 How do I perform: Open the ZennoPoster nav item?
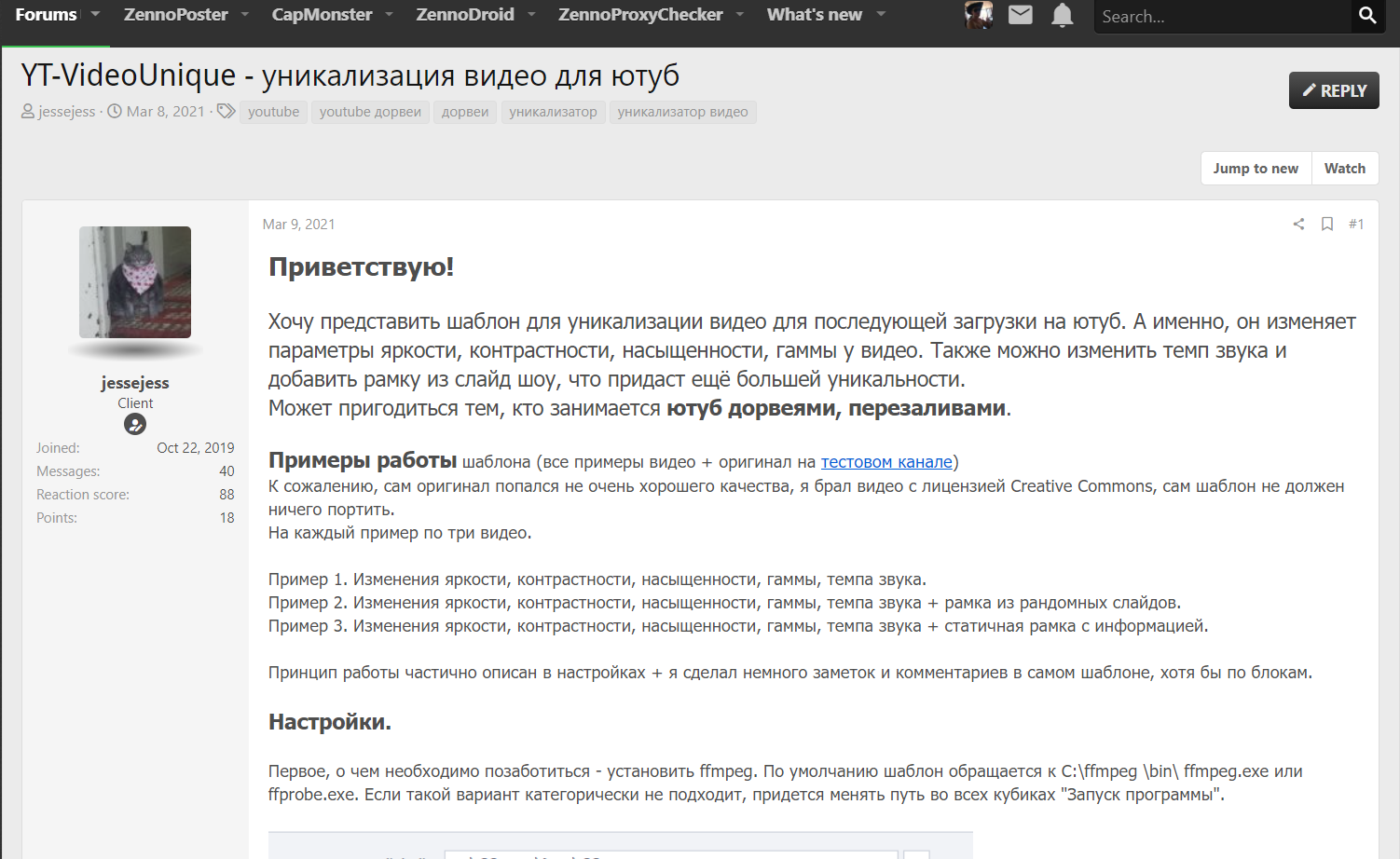click(x=175, y=15)
